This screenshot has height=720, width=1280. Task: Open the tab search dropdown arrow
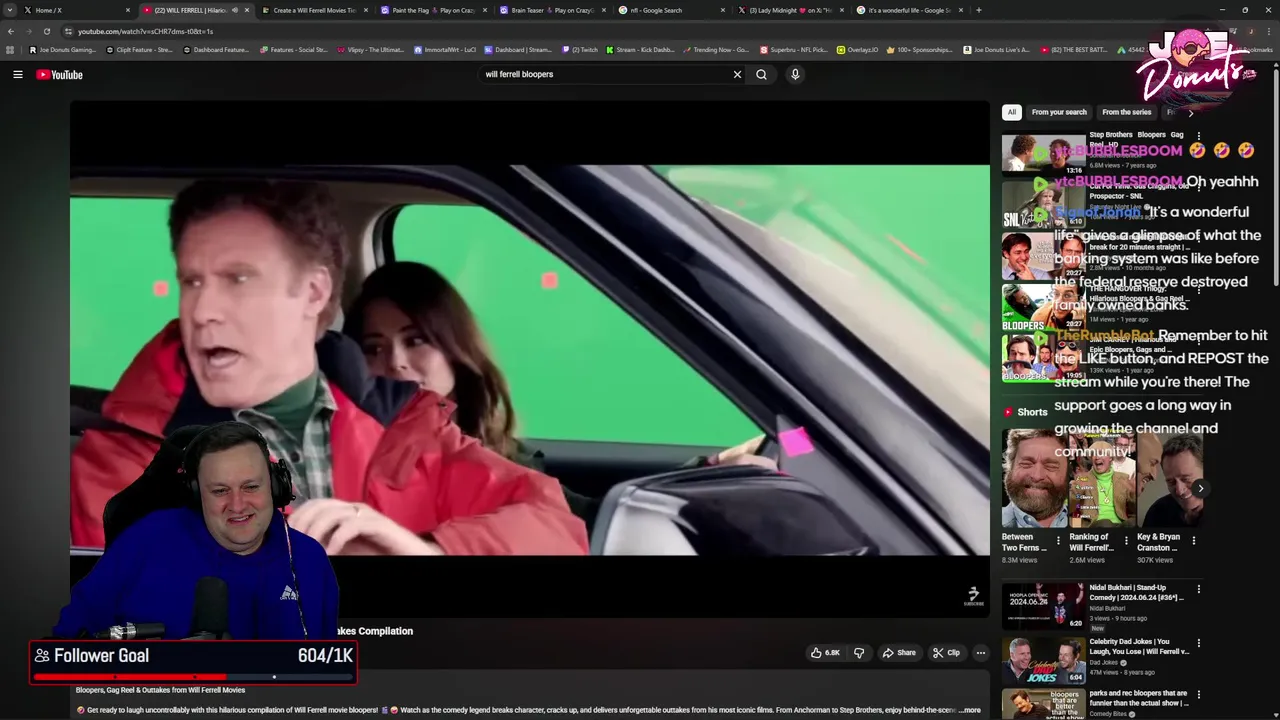click(x=11, y=10)
